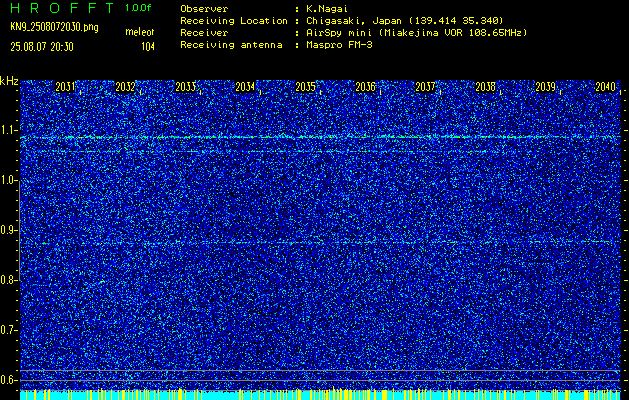Select the time marker 2035
The height and width of the screenshot is (400, 629).
[x=305, y=87]
